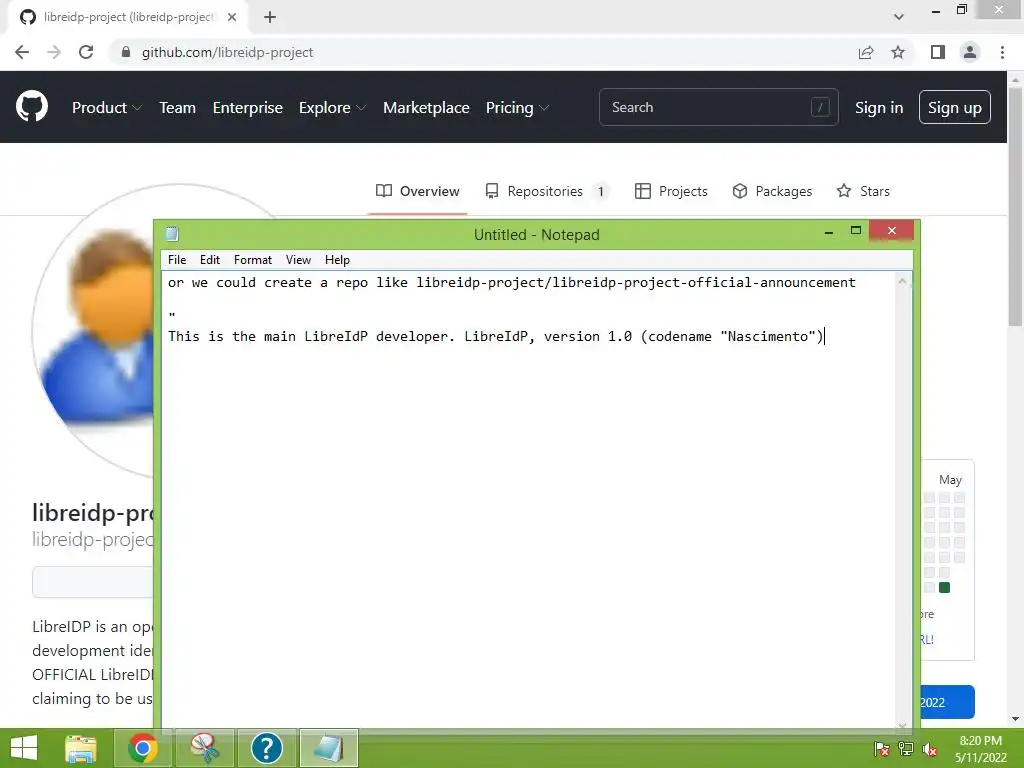Image resolution: width=1024 pixels, height=768 pixels.
Task: Open the Marketplace link in GitHub header
Action: [x=426, y=108]
